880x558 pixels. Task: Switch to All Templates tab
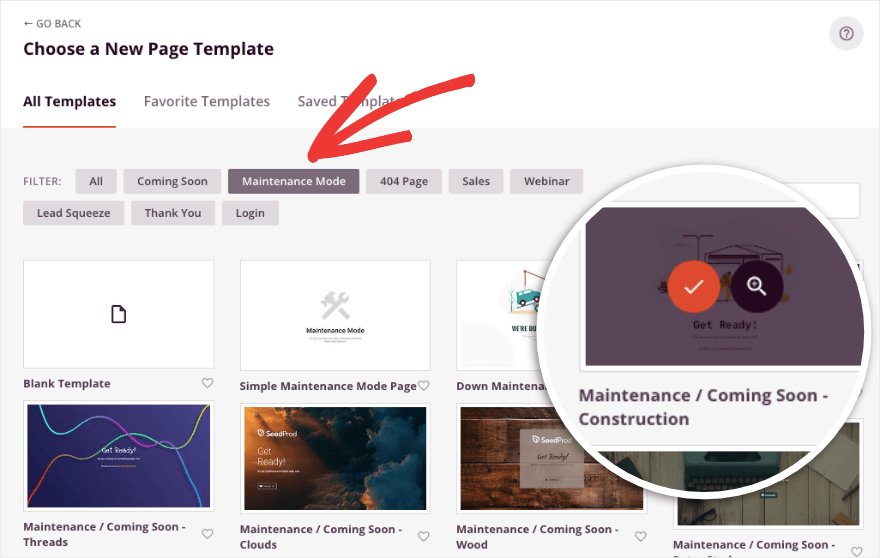(x=70, y=102)
